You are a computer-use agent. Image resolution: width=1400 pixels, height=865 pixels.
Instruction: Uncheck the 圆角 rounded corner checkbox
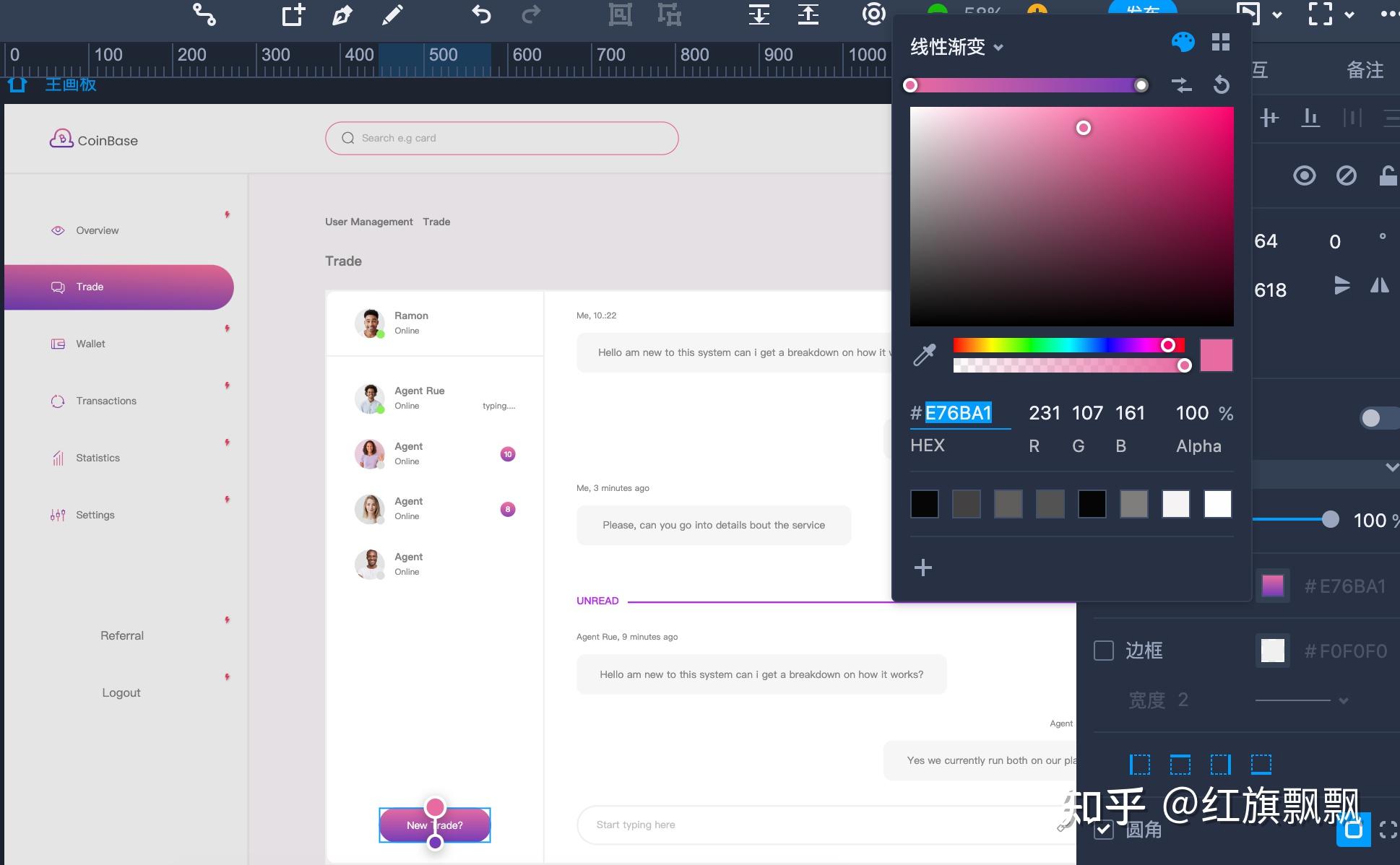point(1104,830)
